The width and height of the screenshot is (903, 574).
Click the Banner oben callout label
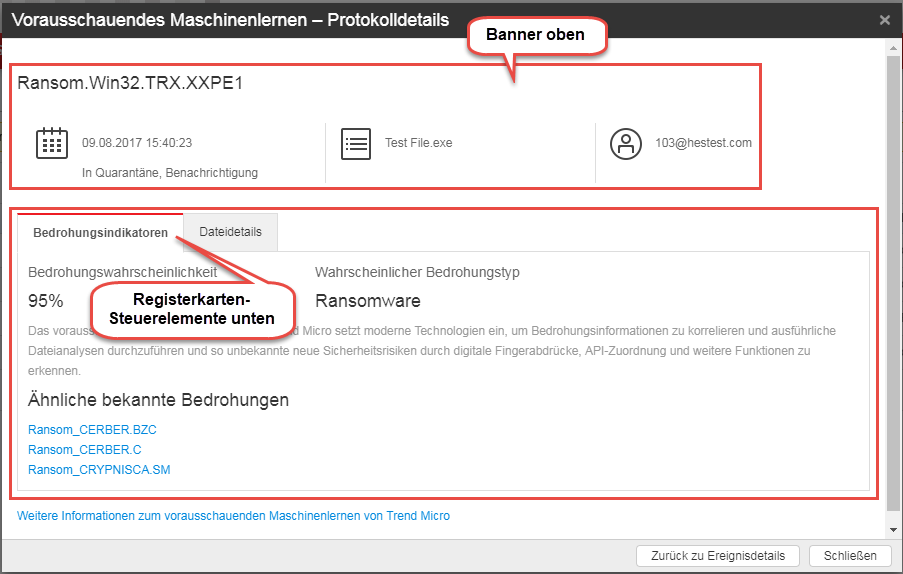(535, 35)
